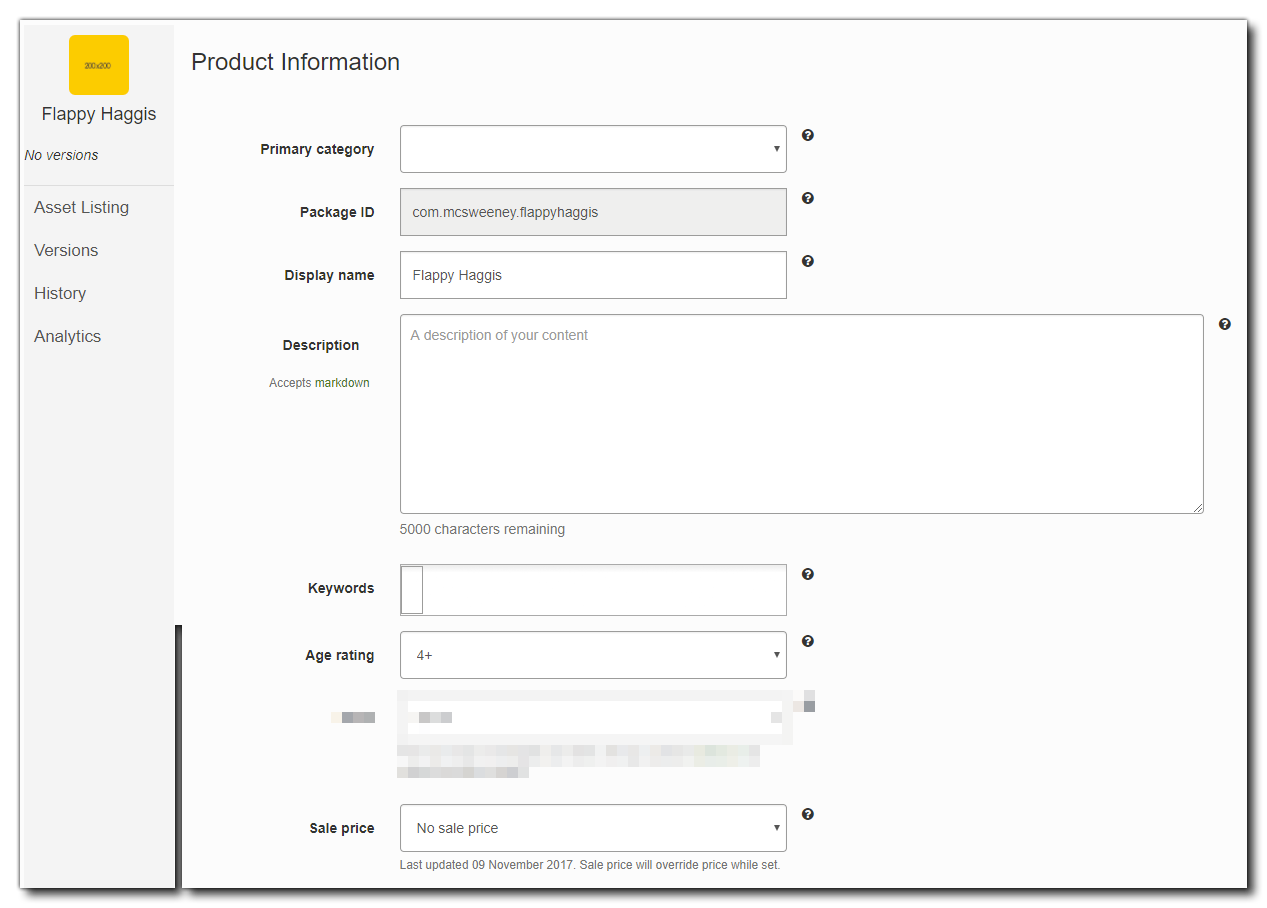Follow the markdown link under Description
This screenshot has height=908, width=1267.
tap(342, 383)
